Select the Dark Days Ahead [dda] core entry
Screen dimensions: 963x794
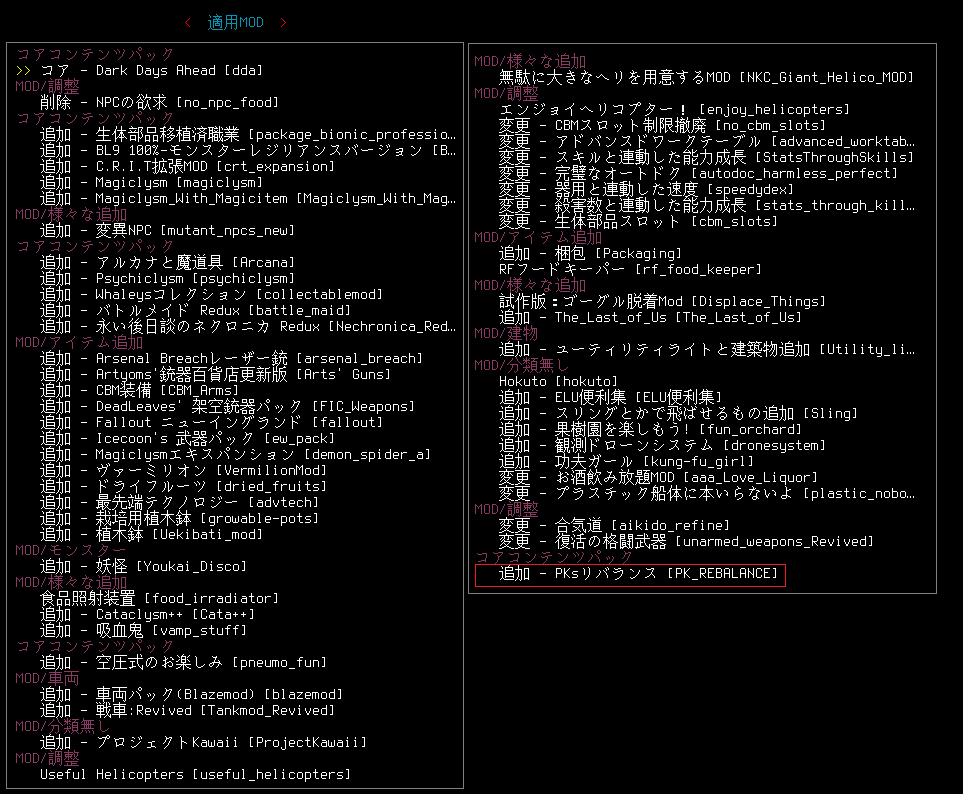(140, 71)
